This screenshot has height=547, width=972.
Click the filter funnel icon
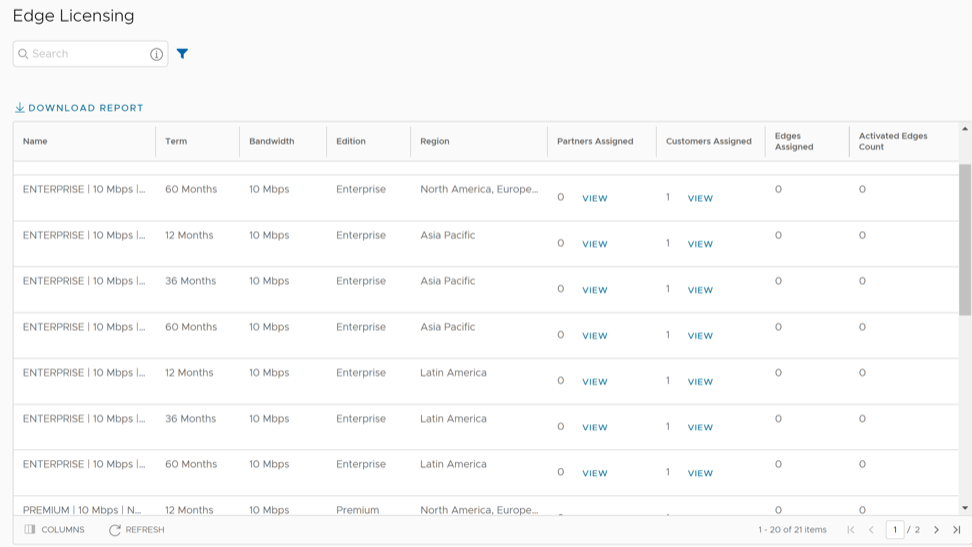182,54
